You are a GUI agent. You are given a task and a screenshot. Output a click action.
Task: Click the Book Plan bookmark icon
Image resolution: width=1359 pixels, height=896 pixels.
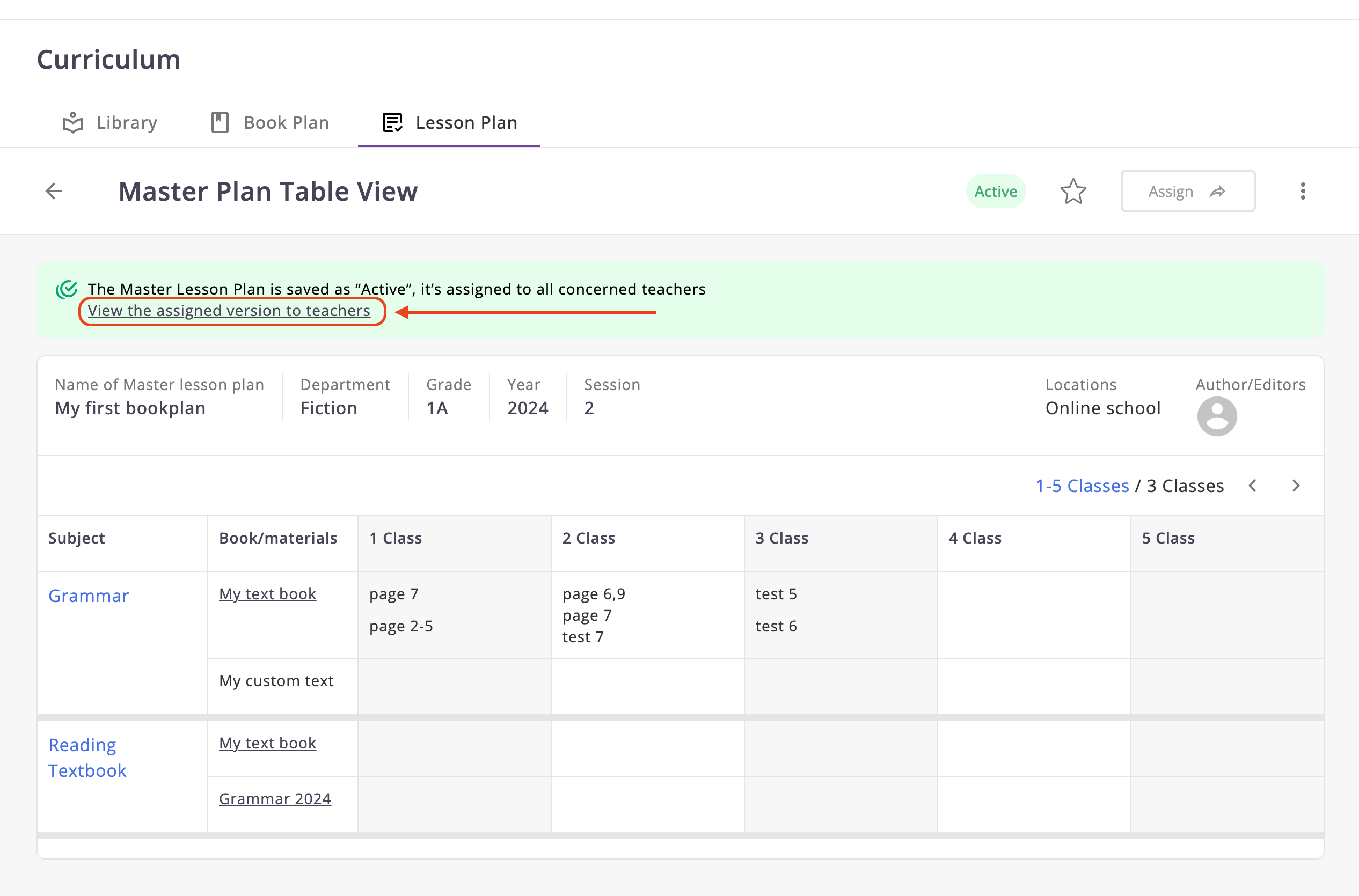(220, 122)
